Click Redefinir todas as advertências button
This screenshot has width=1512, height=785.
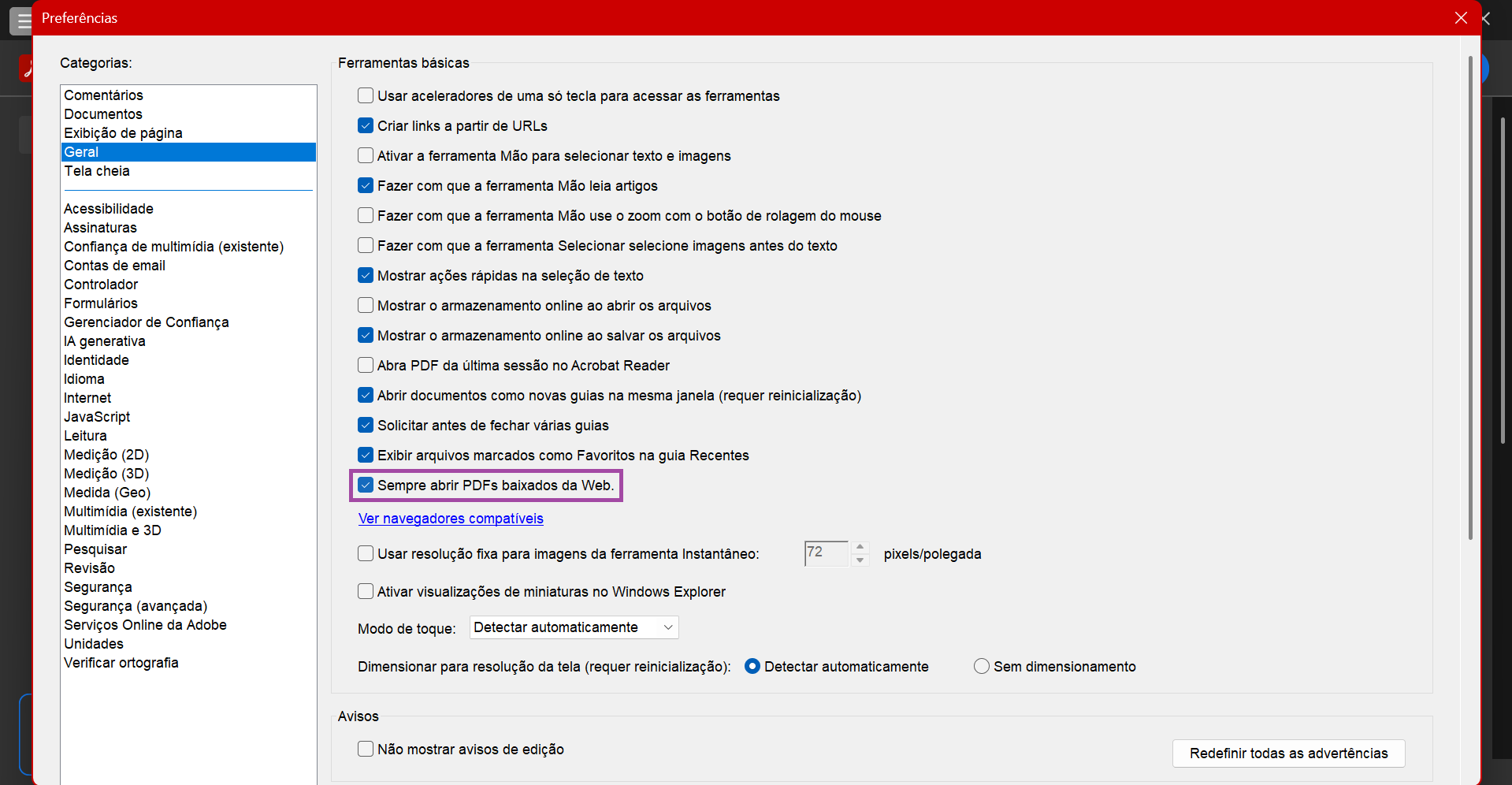pos(1288,753)
